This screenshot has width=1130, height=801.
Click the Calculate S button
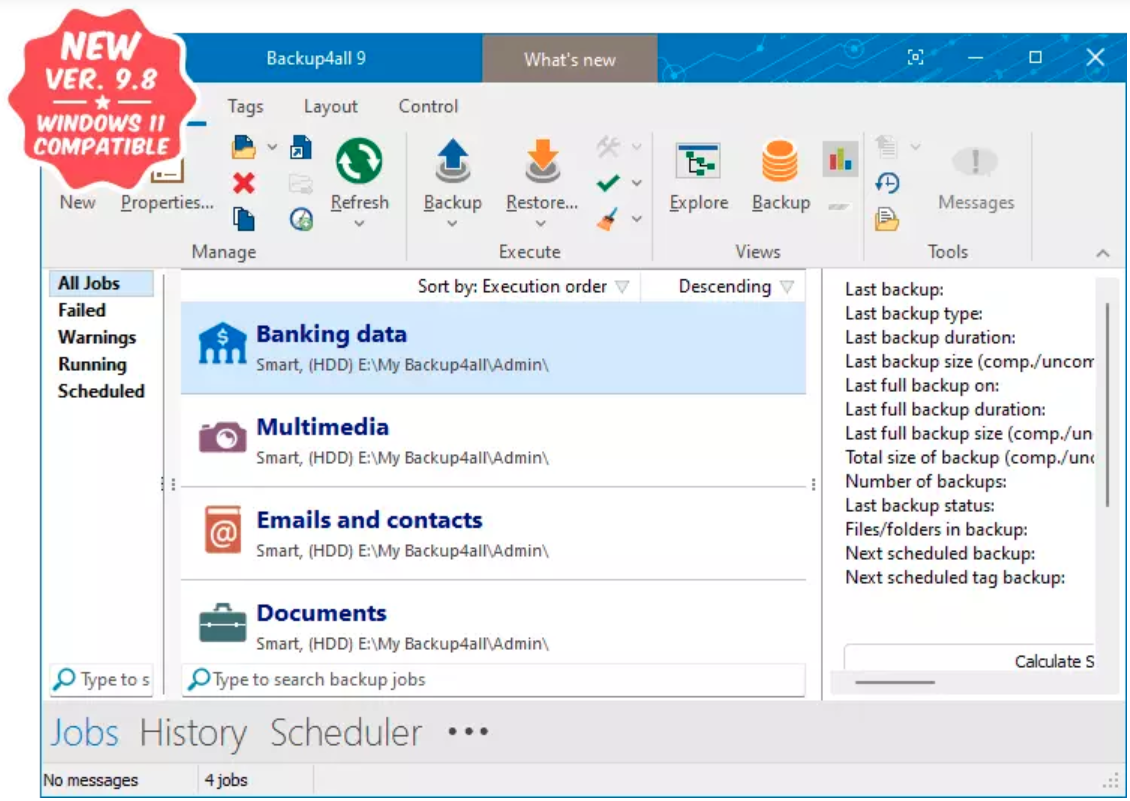[x=969, y=660]
